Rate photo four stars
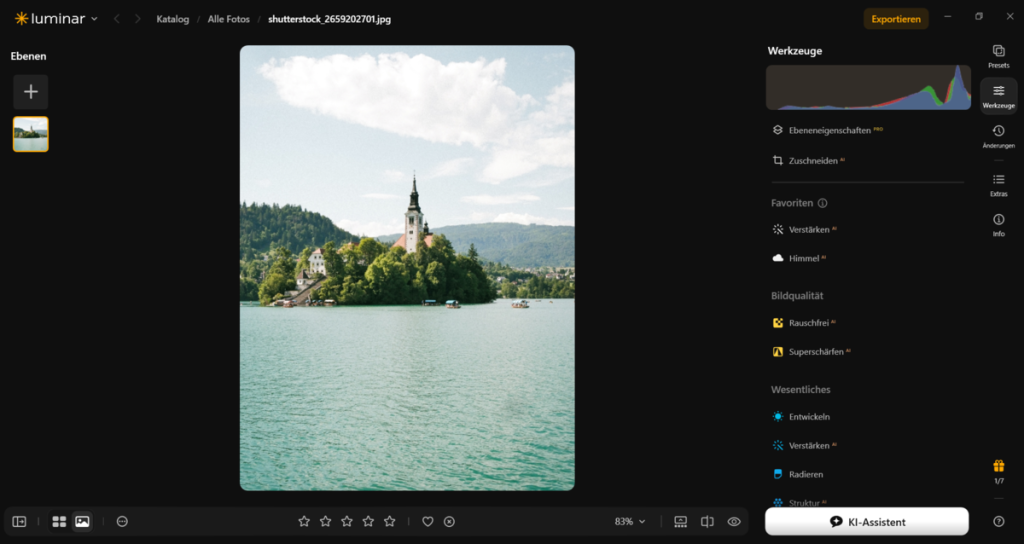1024x544 pixels. pos(368,521)
